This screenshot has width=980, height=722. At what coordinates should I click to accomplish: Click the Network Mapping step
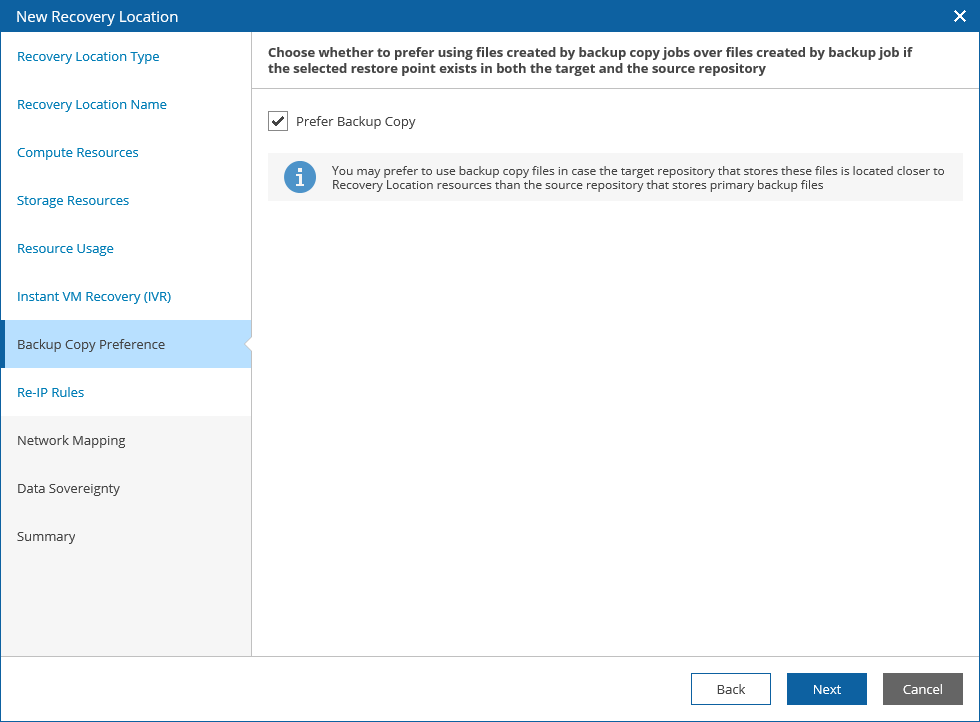pyautogui.click(x=71, y=441)
